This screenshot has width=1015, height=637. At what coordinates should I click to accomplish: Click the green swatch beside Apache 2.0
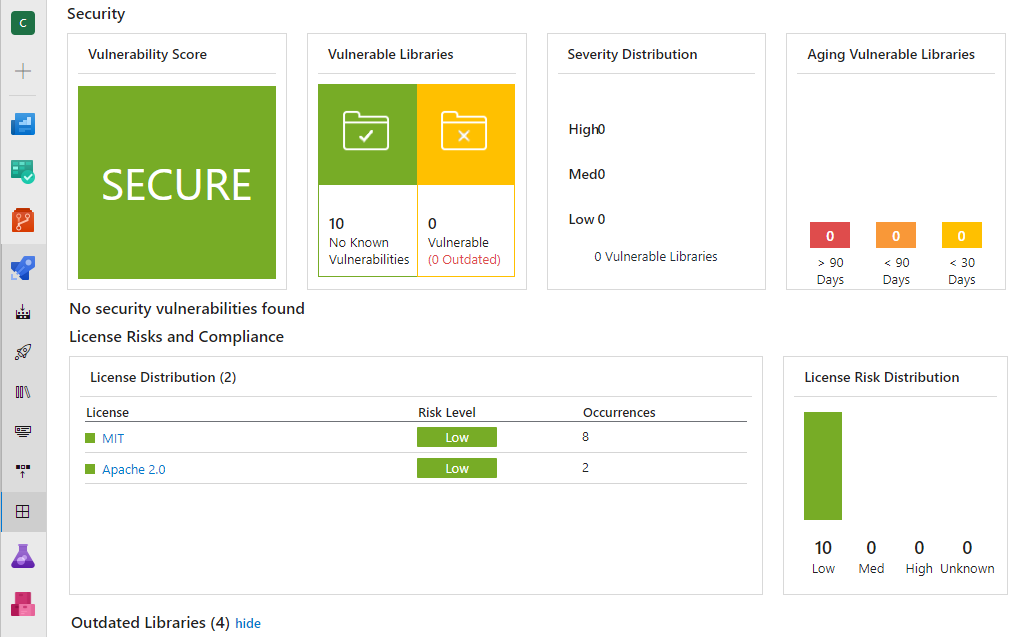click(89, 468)
